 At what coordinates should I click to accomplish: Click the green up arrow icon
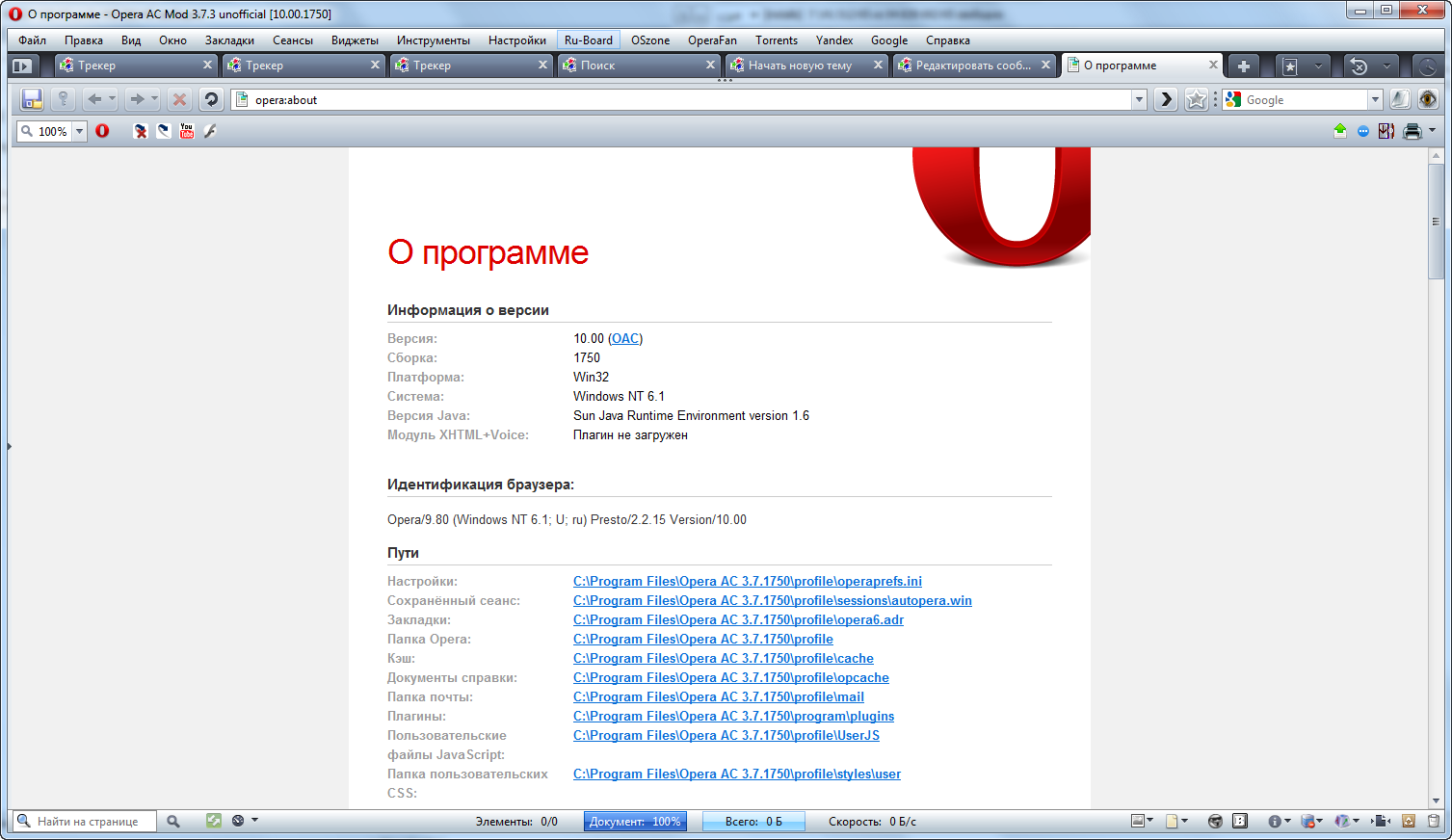click(1340, 131)
